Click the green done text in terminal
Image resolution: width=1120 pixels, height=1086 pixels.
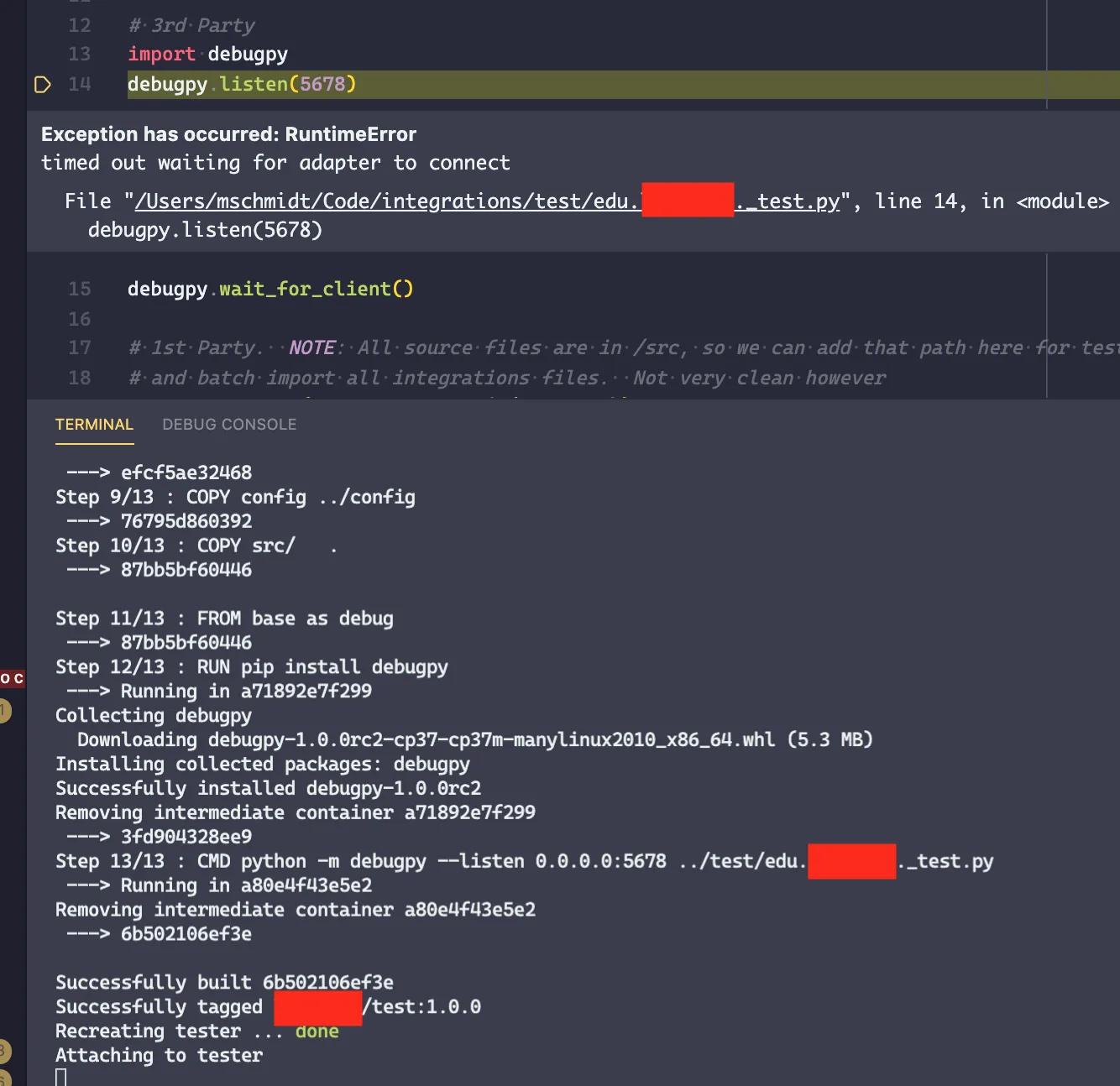click(x=317, y=1031)
